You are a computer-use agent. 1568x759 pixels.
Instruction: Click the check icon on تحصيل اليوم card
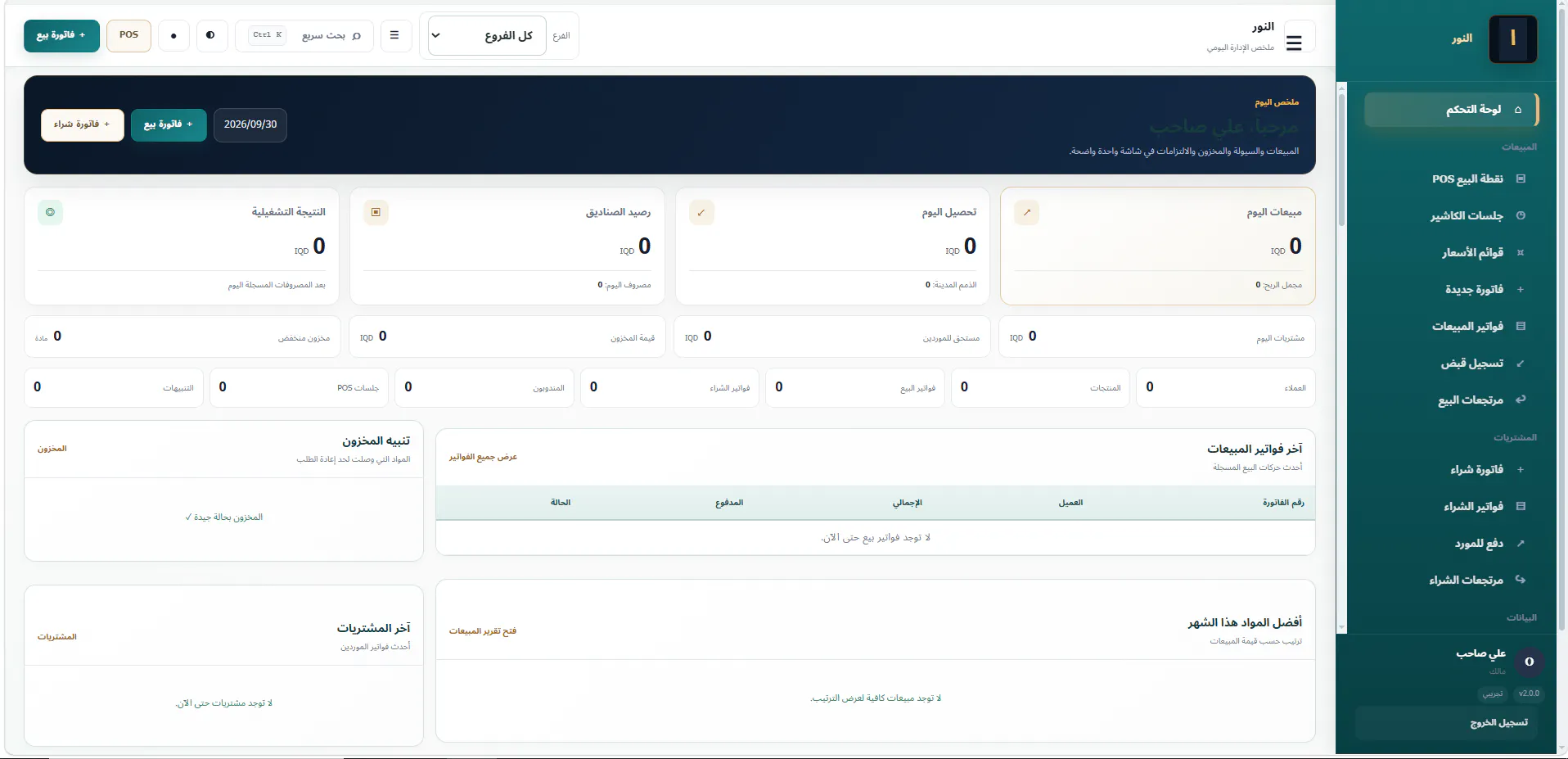(701, 212)
